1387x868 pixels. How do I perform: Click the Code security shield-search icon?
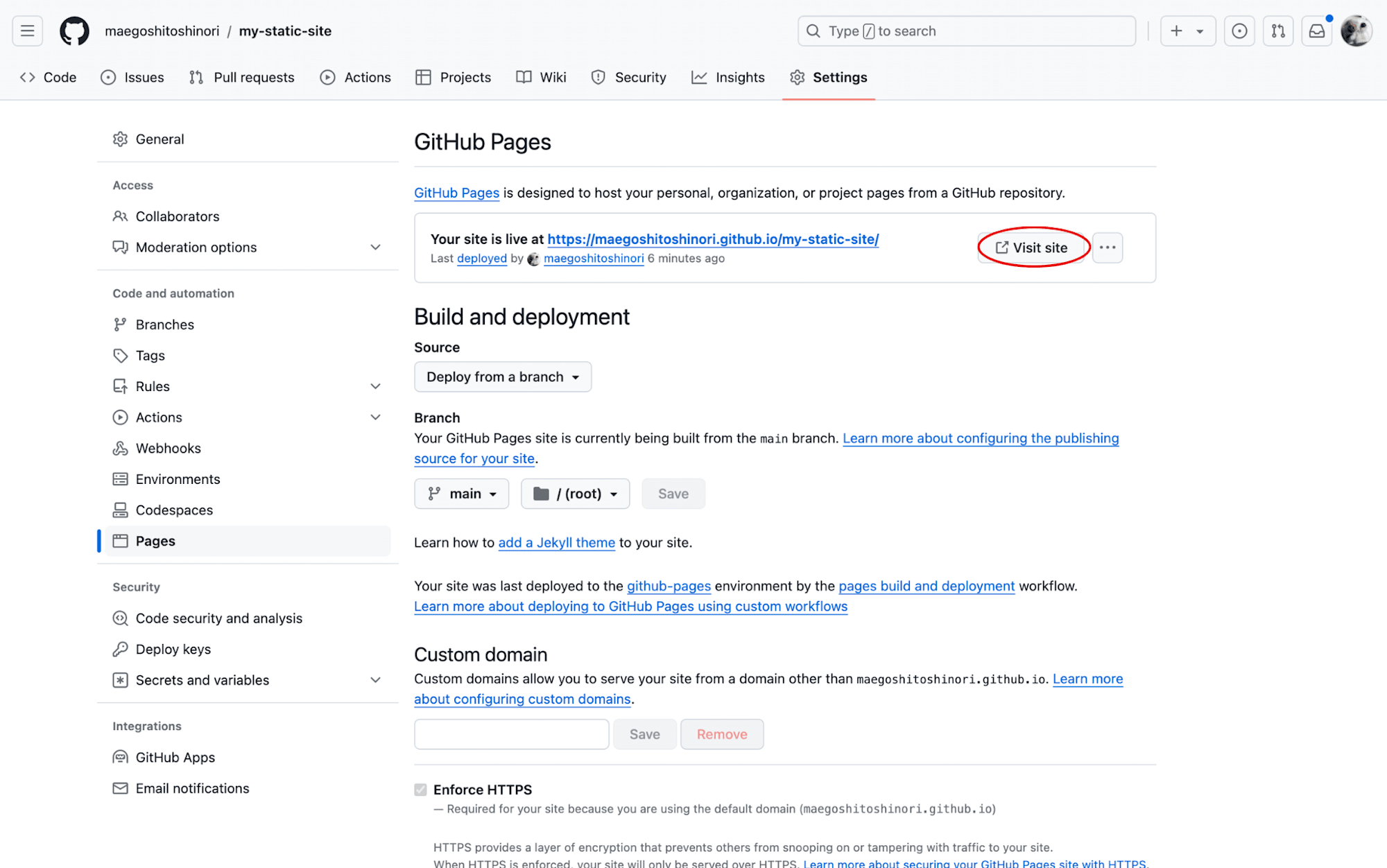point(120,618)
